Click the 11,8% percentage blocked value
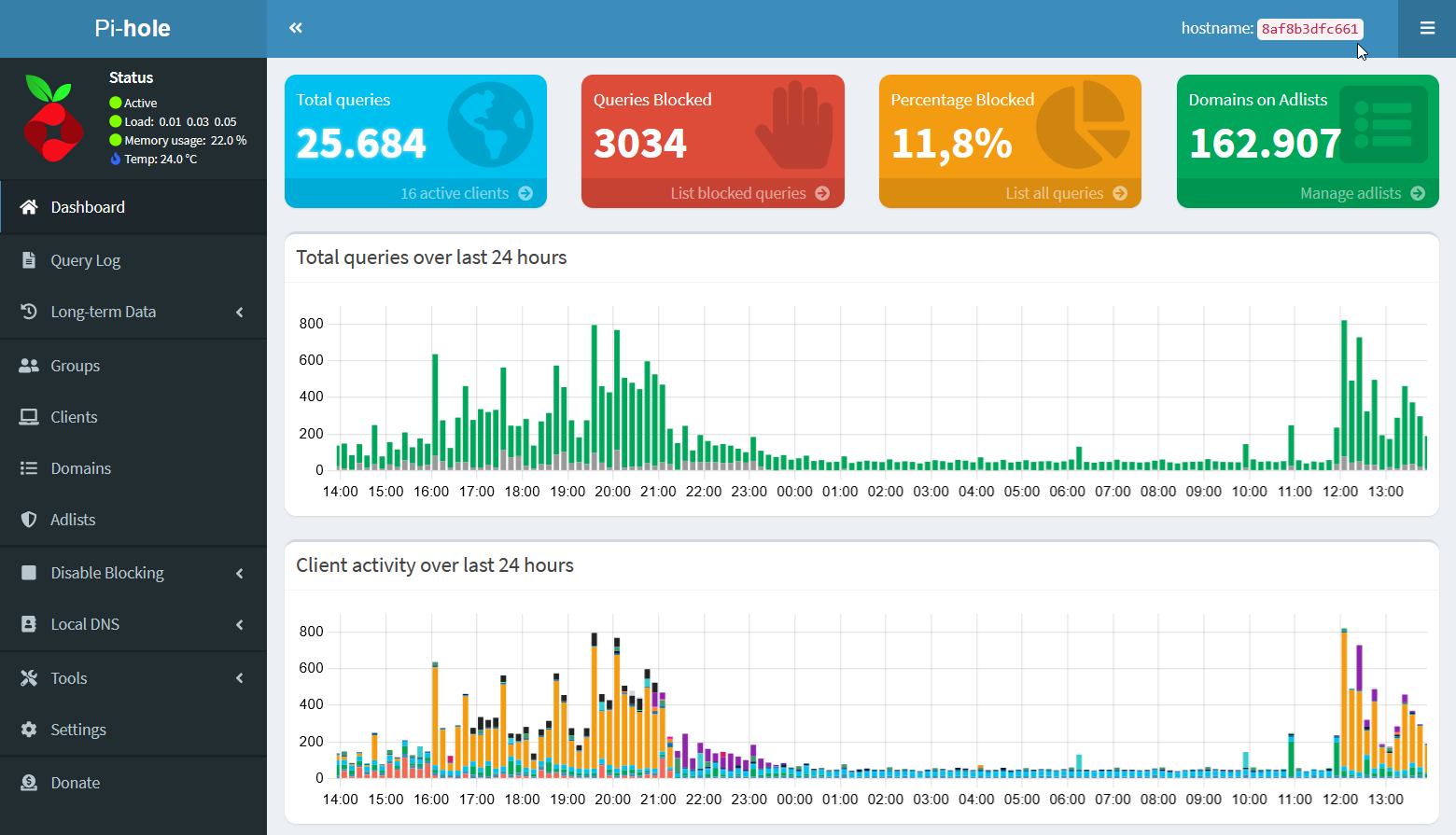 (x=952, y=144)
